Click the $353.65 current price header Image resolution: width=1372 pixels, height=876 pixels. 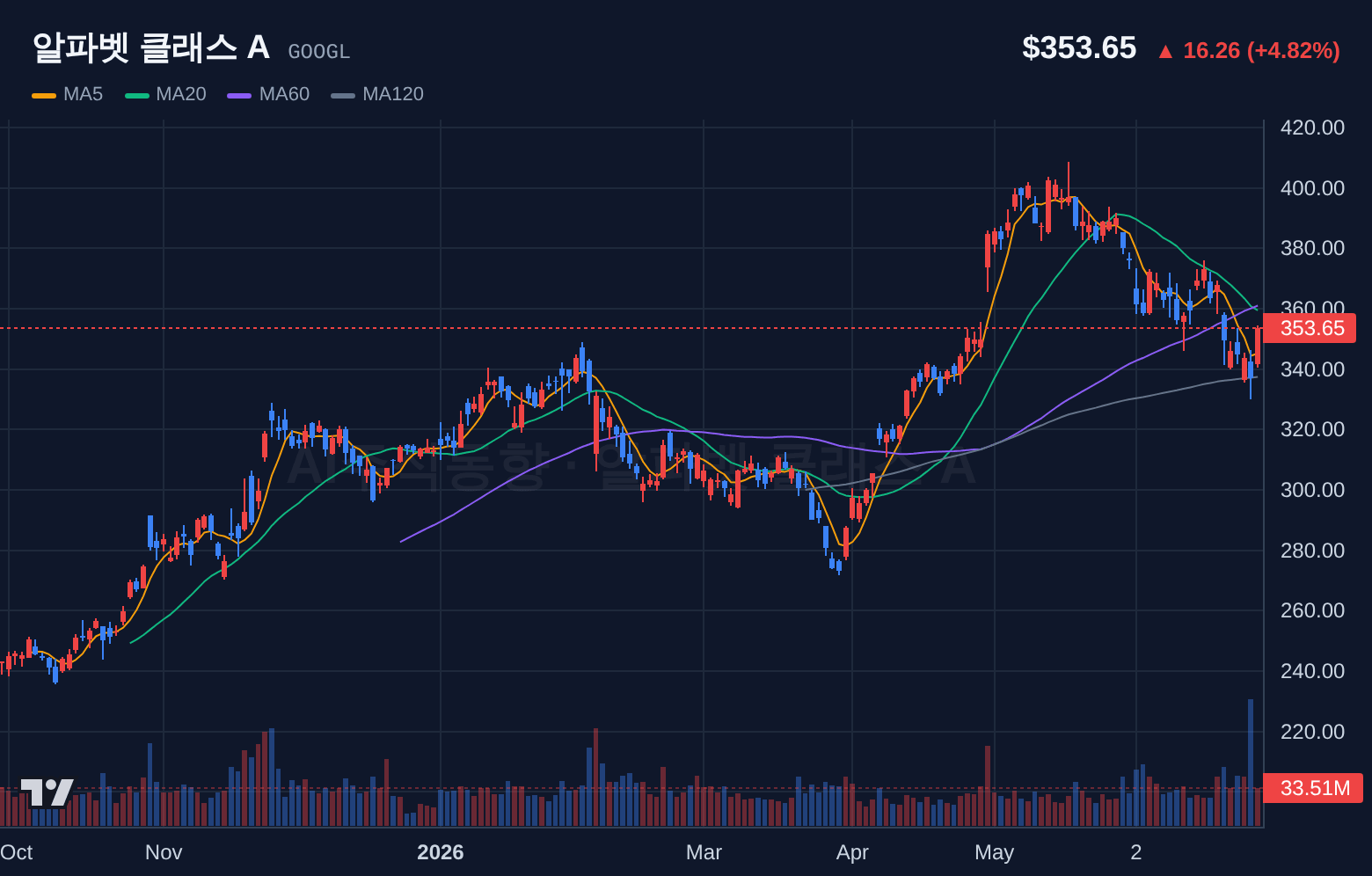[1079, 48]
